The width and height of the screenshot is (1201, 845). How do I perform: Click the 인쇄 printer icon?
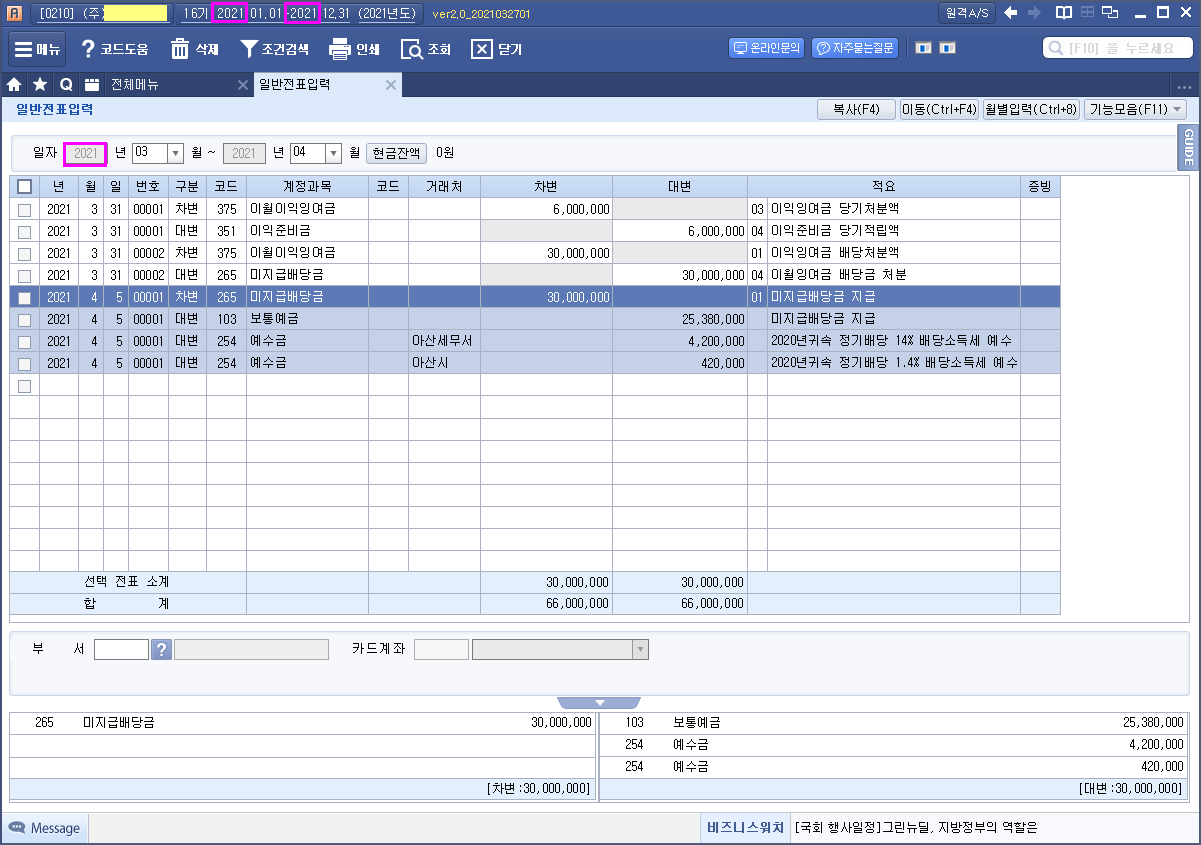(340, 49)
